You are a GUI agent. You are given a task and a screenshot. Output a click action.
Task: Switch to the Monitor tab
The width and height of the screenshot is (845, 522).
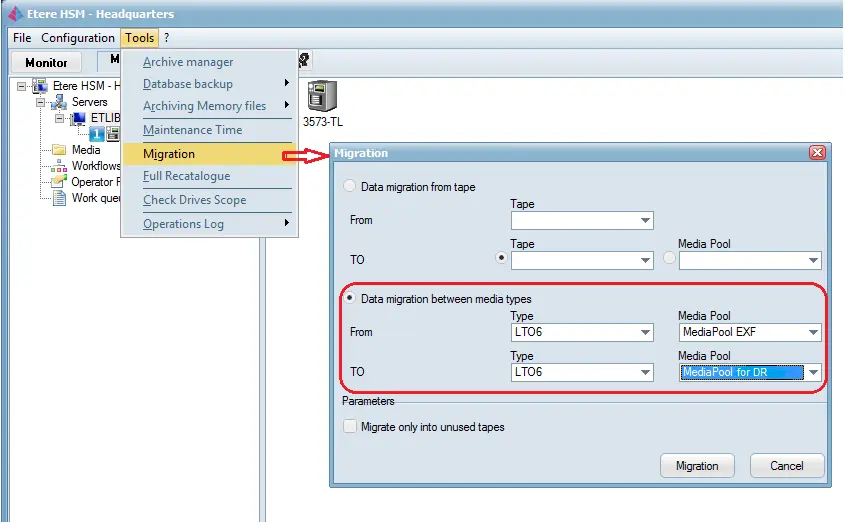click(x=46, y=62)
